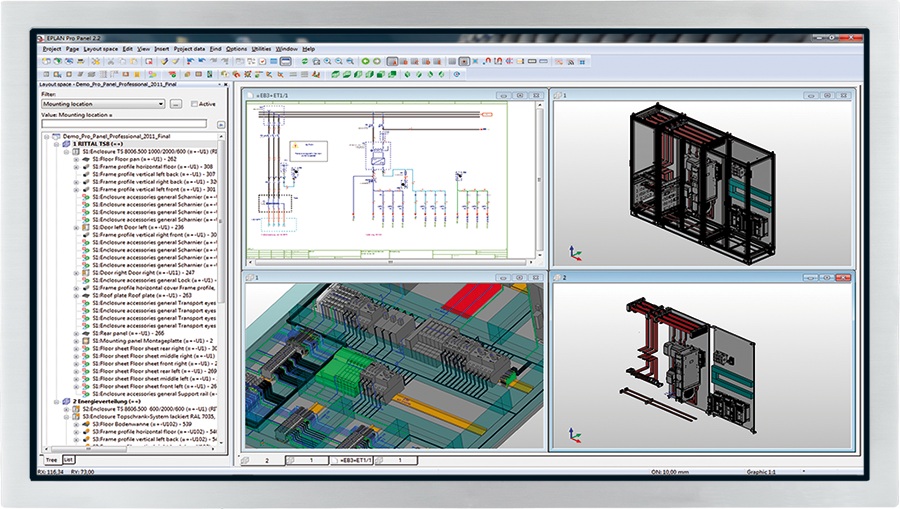The height and width of the screenshot is (509, 900).
Task: Click the Undo arrow toolbar icon
Action: coord(203,61)
